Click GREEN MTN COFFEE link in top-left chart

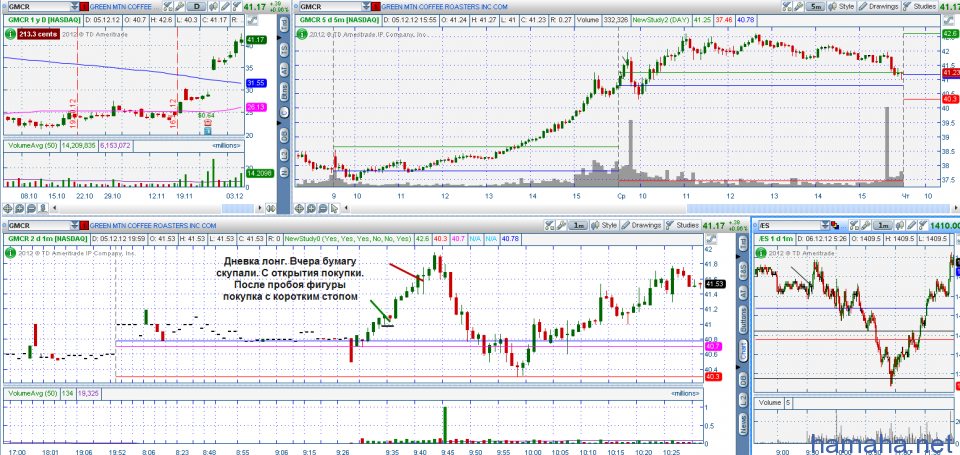pyautogui.click(x=124, y=7)
